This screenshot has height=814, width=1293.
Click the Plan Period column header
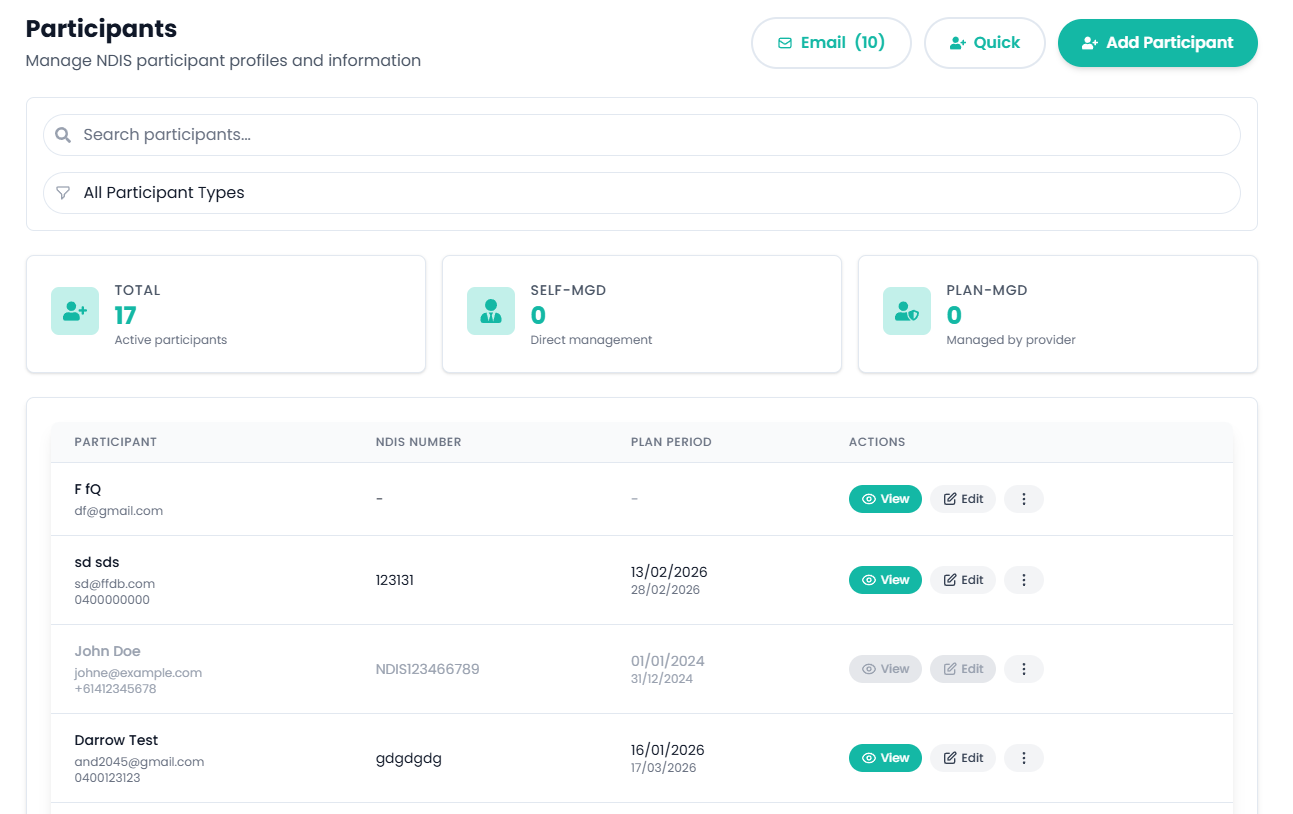[x=670, y=442]
